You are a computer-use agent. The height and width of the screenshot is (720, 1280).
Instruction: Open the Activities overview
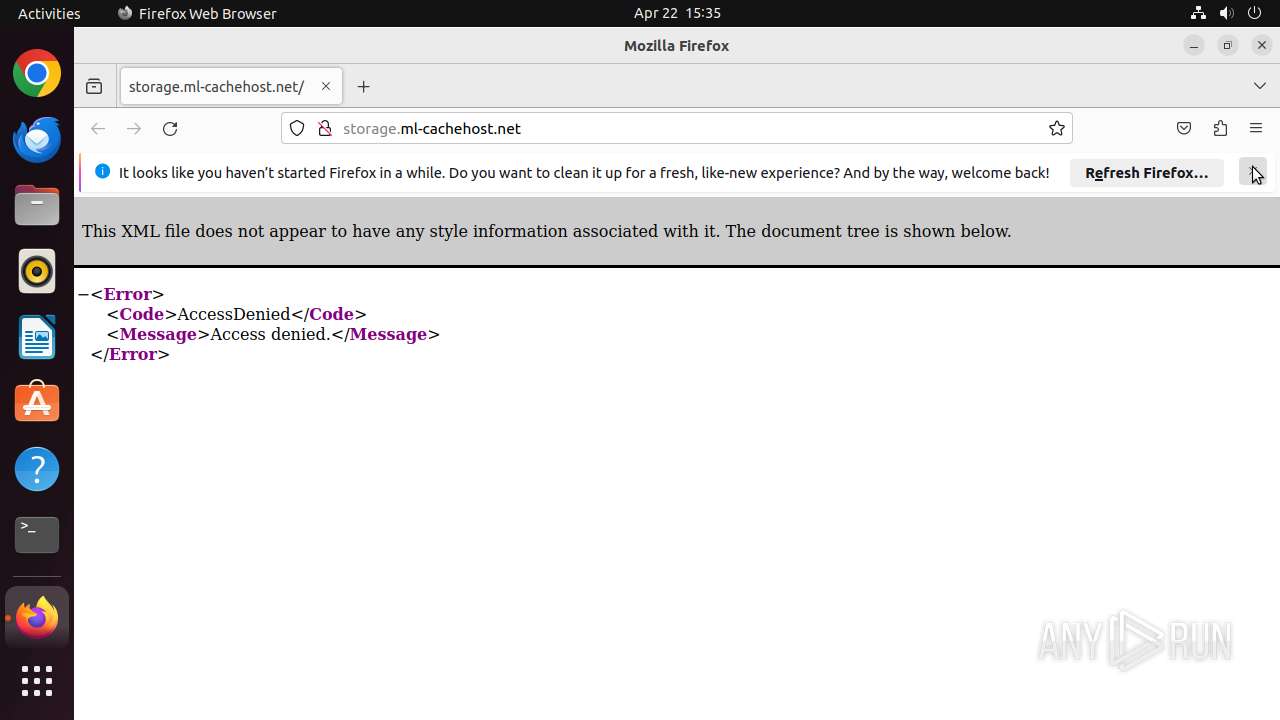pyautogui.click(x=49, y=13)
